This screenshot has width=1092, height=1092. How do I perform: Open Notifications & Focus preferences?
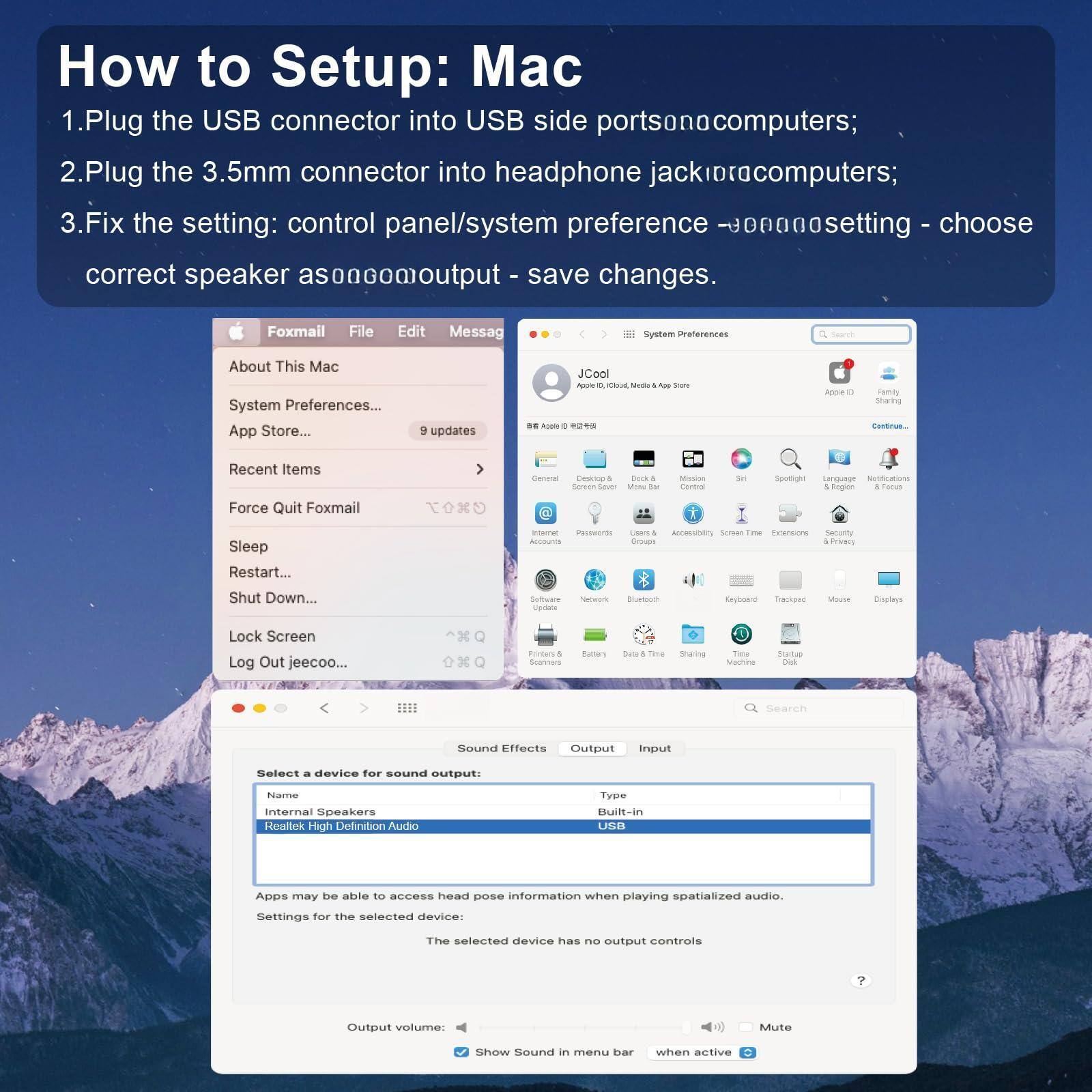pos(887,459)
